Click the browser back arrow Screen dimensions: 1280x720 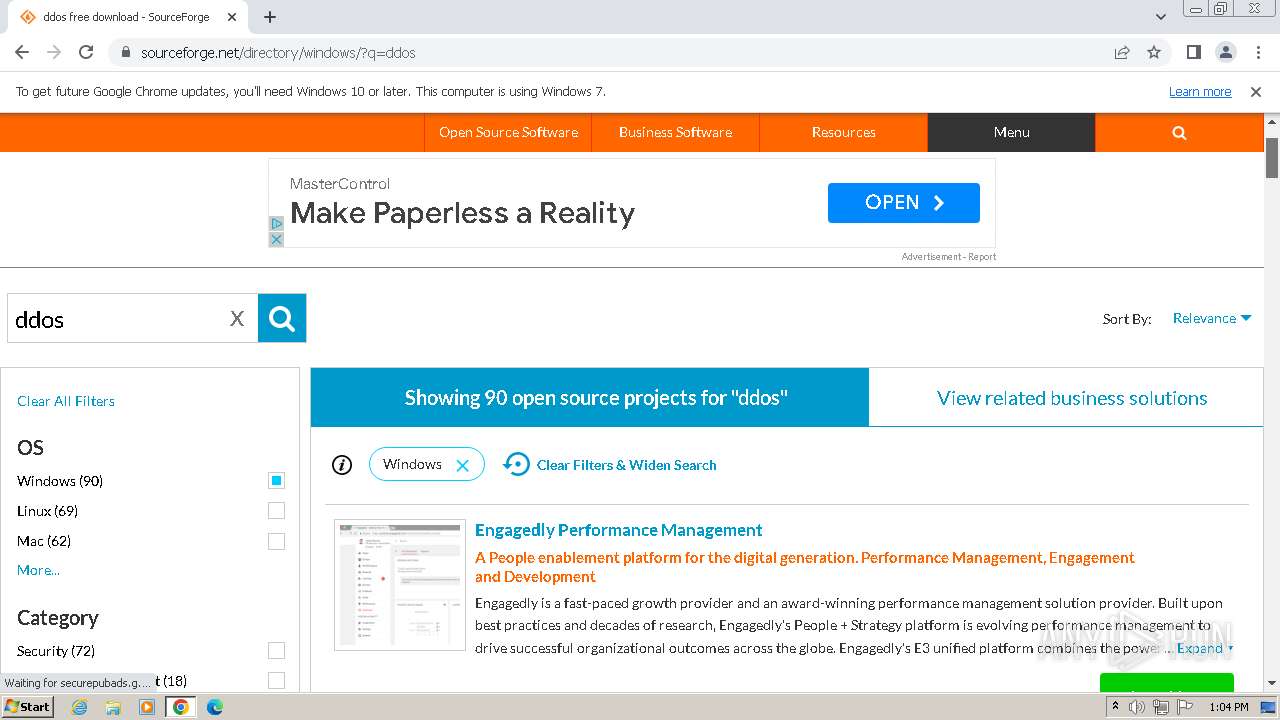22,52
